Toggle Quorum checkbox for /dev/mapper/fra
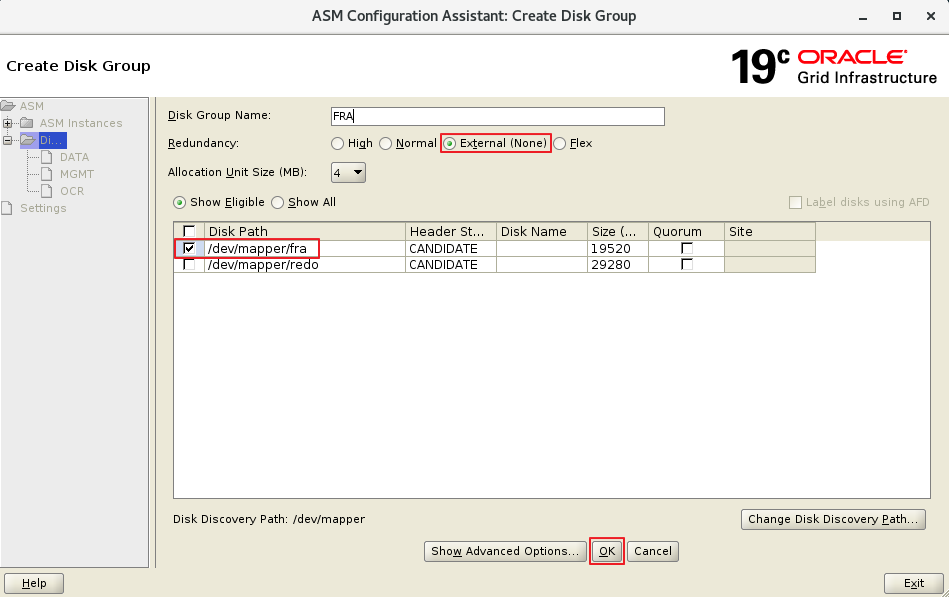The width and height of the screenshot is (949, 597). tap(686, 248)
